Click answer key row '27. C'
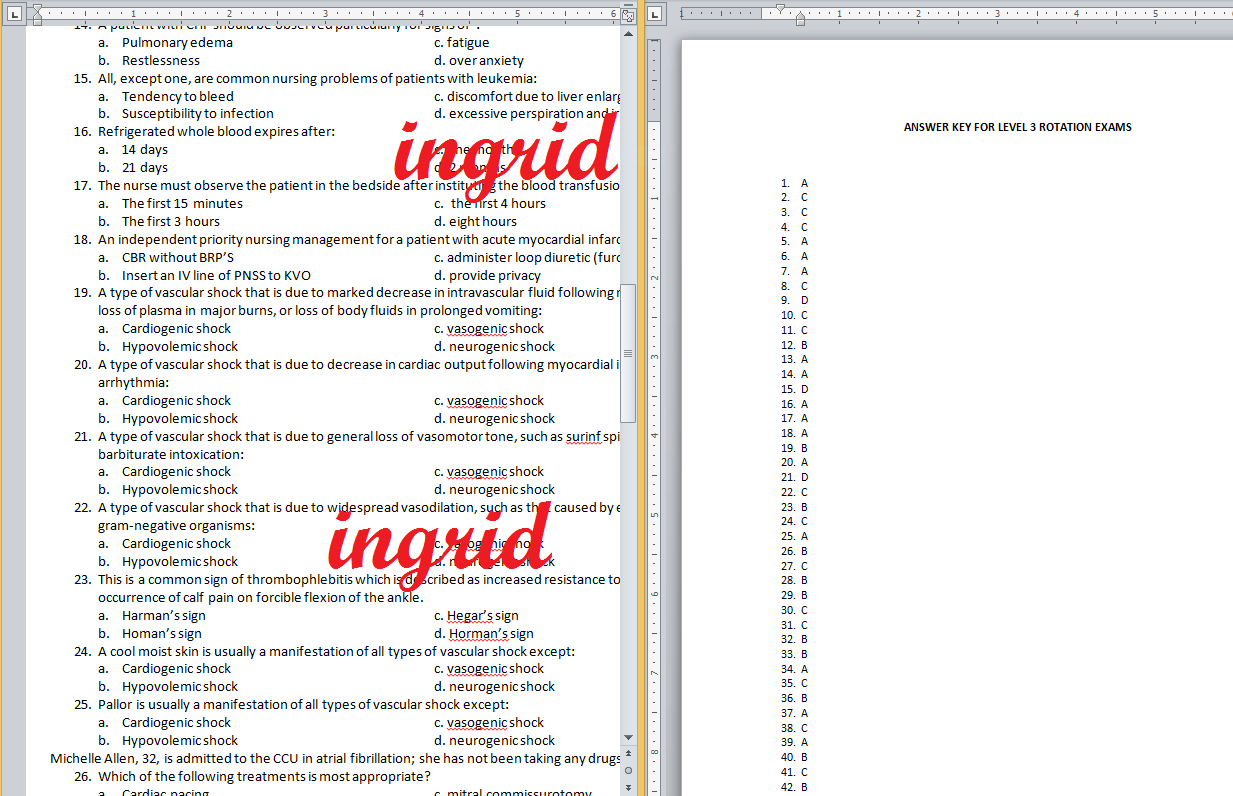Screen dimensions: 1233x796 point(794,566)
